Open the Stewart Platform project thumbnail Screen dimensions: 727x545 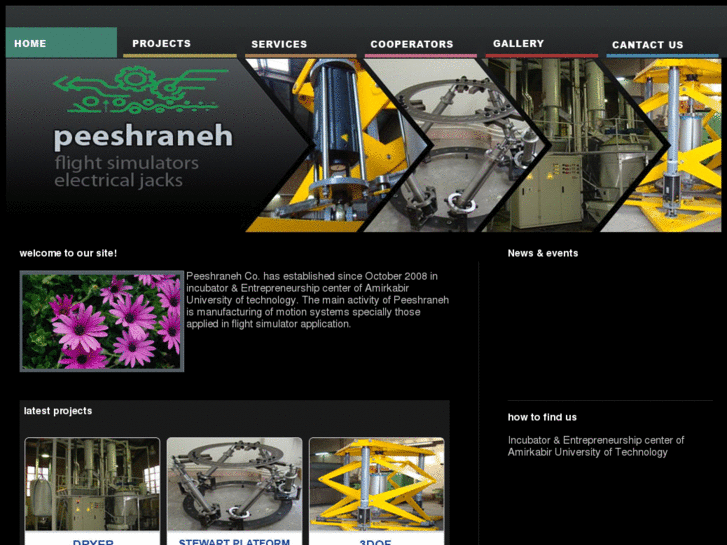coord(234,484)
